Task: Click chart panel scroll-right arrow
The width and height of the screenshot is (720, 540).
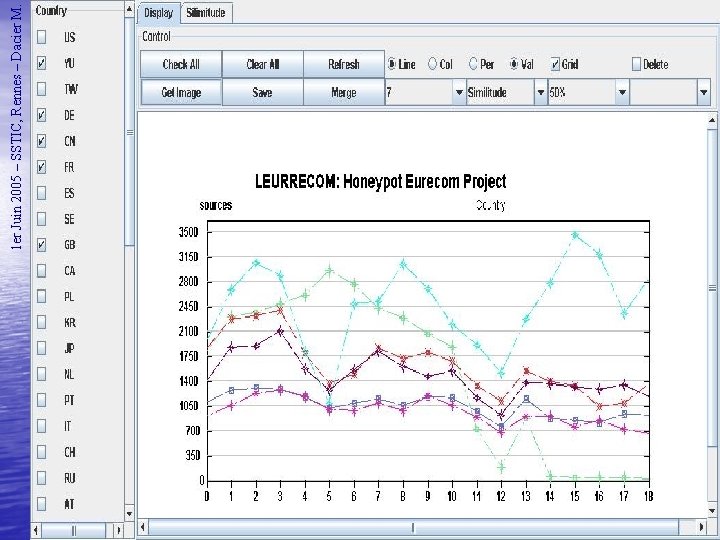Action: click(x=701, y=527)
